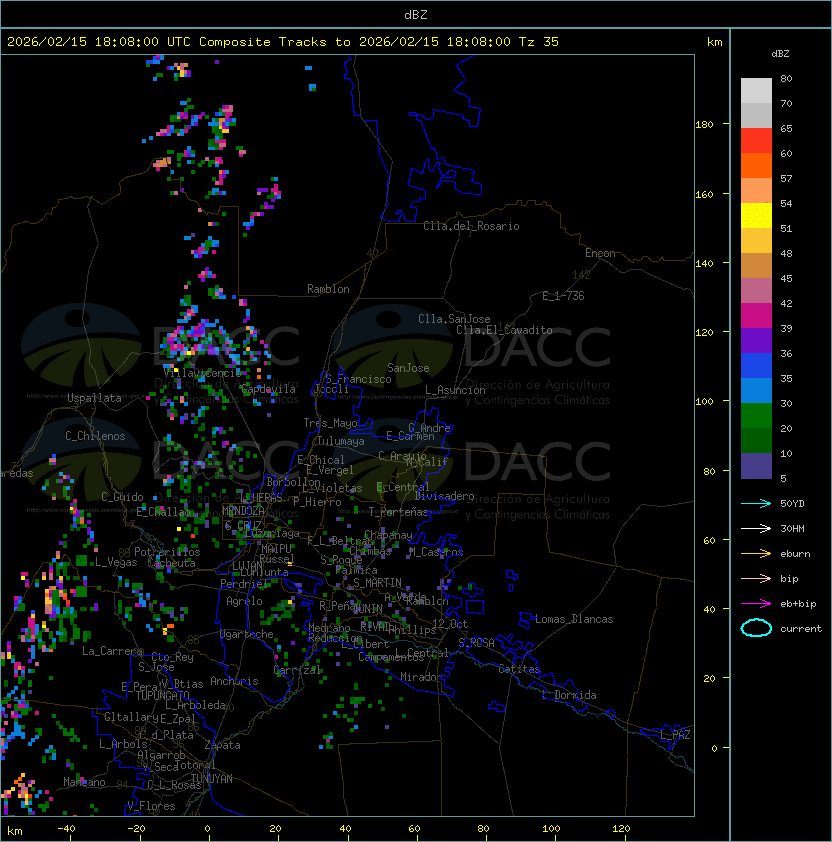The height and width of the screenshot is (842, 832).
Task: Click the 'Villavicencio' map label
Action: (x=202, y=373)
